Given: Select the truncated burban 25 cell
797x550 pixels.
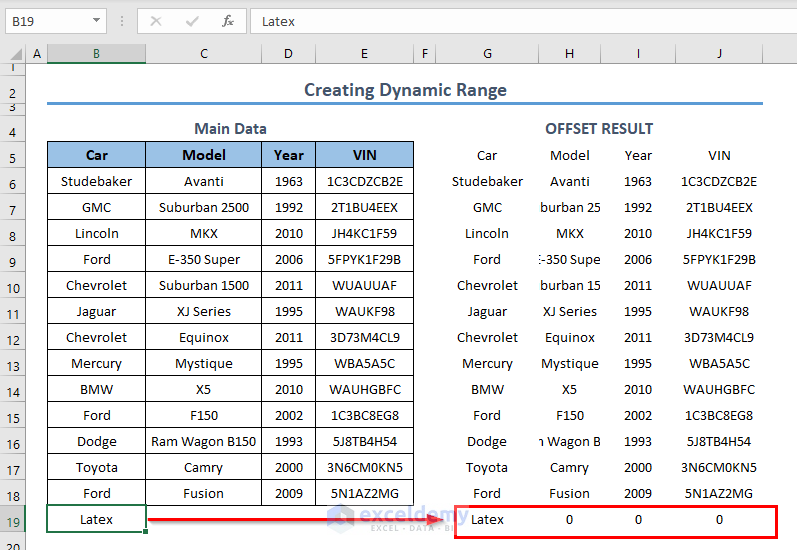Looking at the screenshot, I should click(x=570, y=207).
